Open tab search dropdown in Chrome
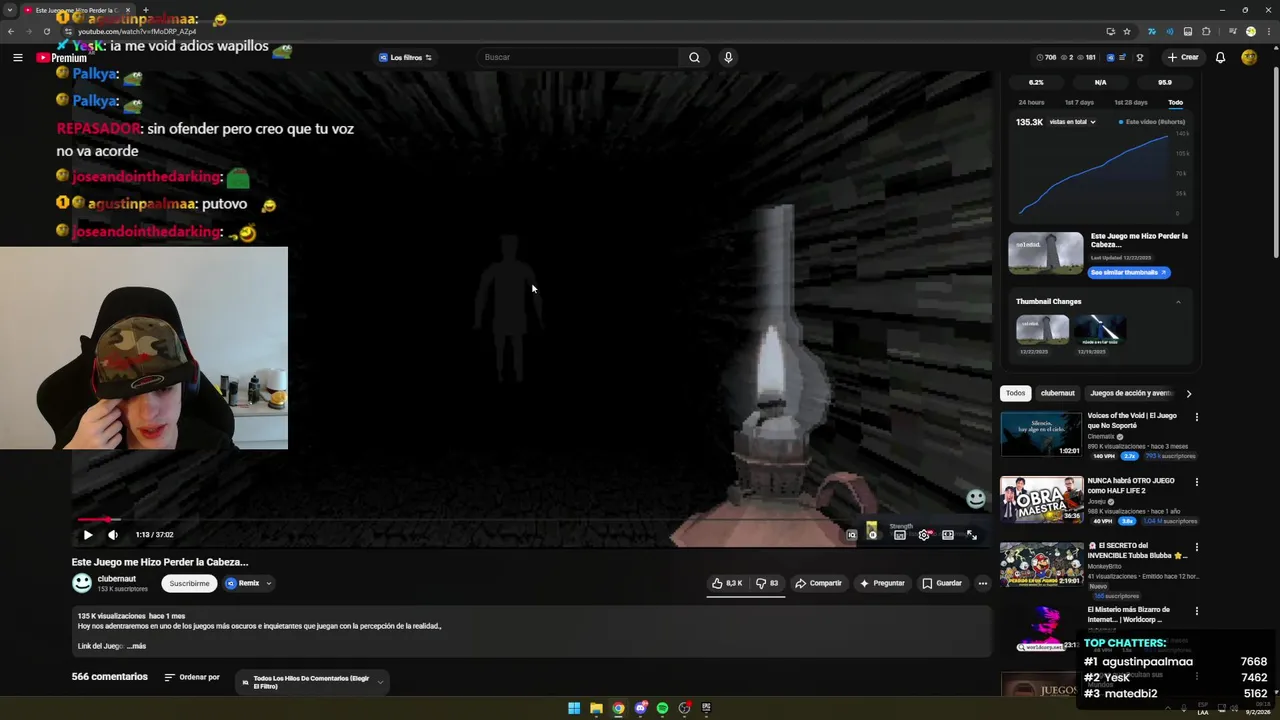Image resolution: width=1280 pixels, height=720 pixels. [x=12, y=10]
